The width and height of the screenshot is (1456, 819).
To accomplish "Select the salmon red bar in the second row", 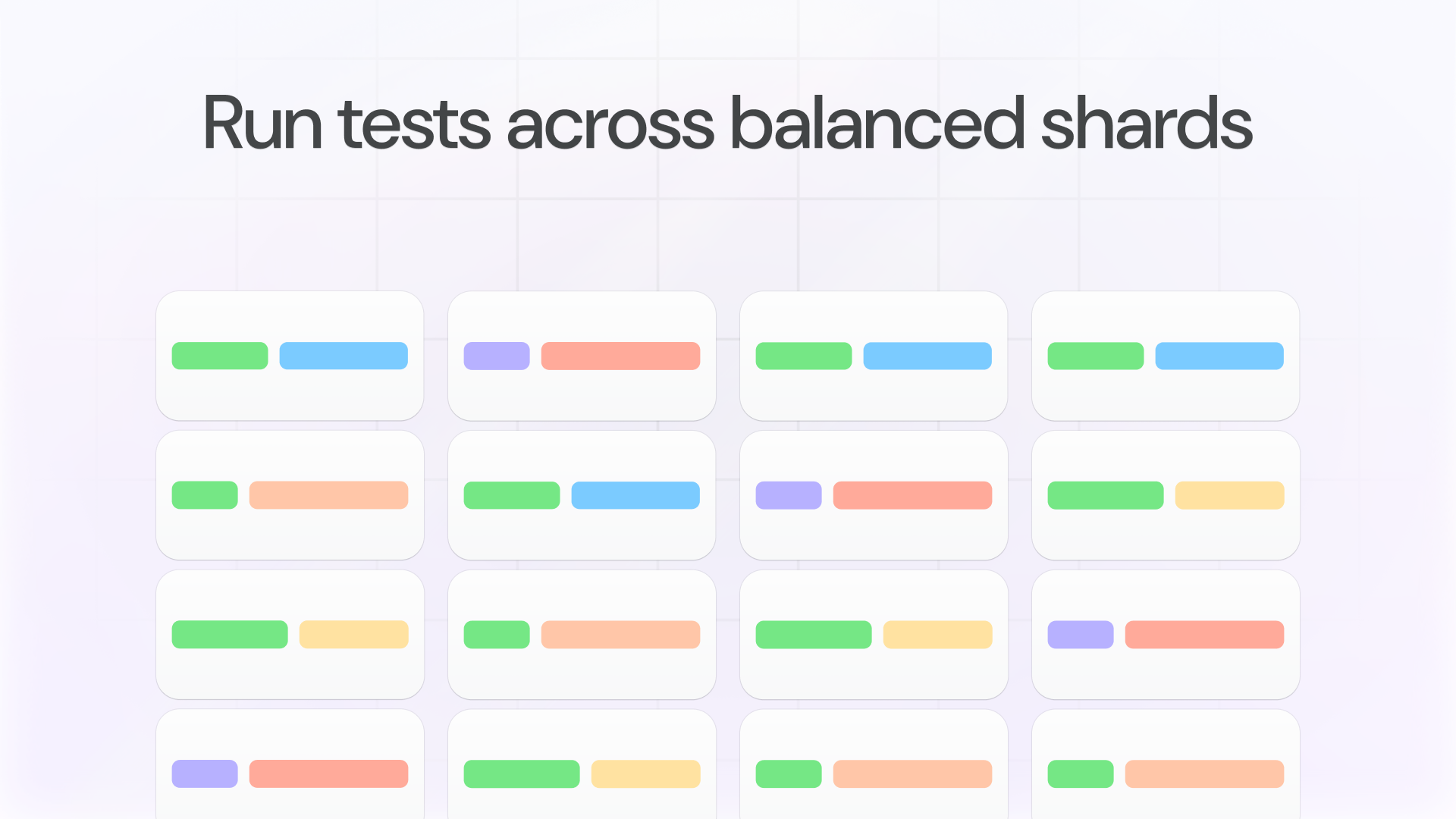I will coord(912,495).
